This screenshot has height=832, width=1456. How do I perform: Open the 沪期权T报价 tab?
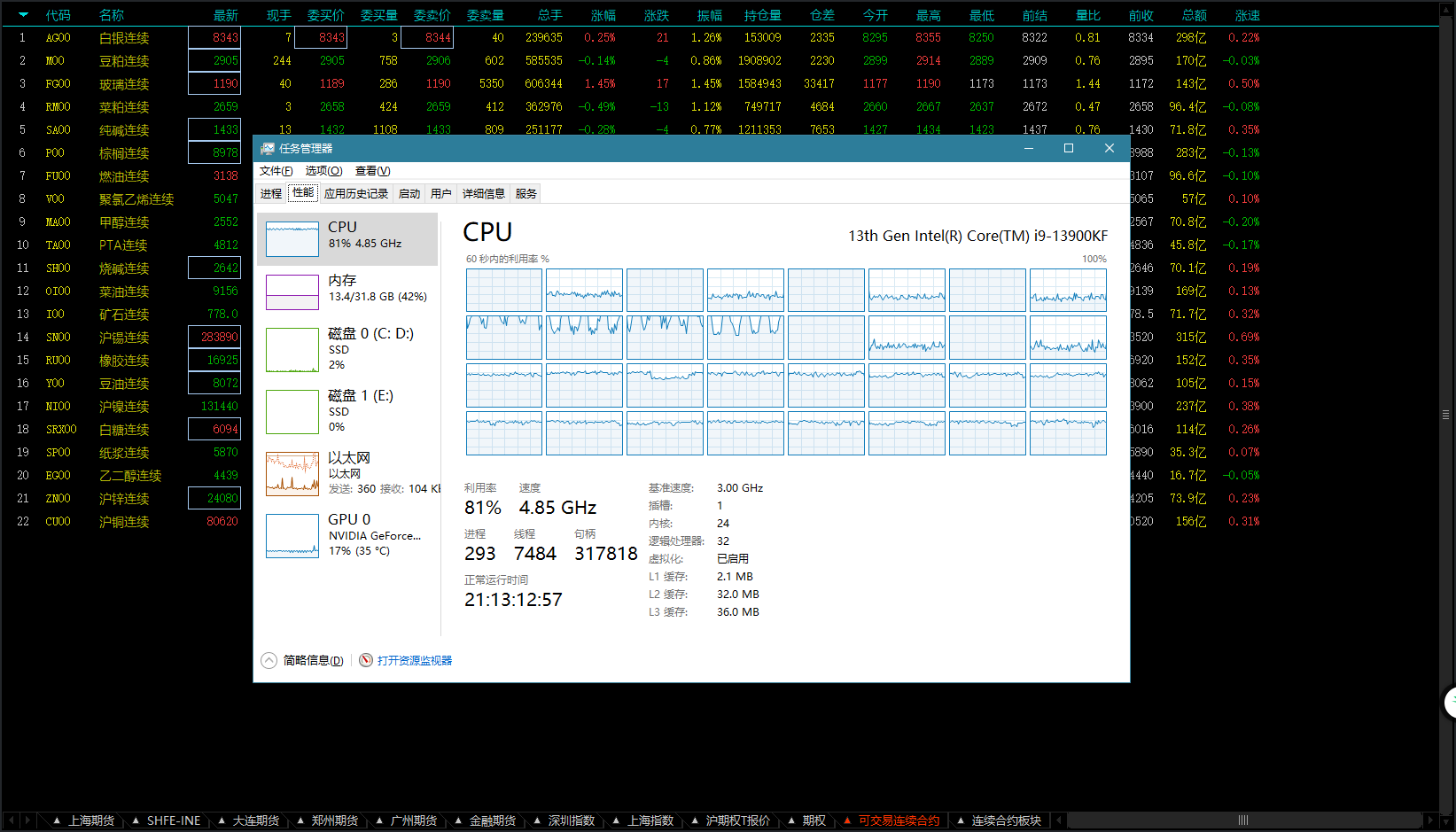(x=738, y=820)
